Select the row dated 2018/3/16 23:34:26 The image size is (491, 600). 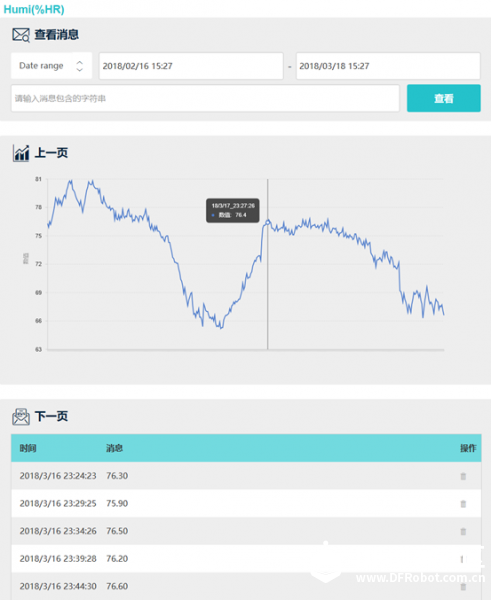point(246,531)
